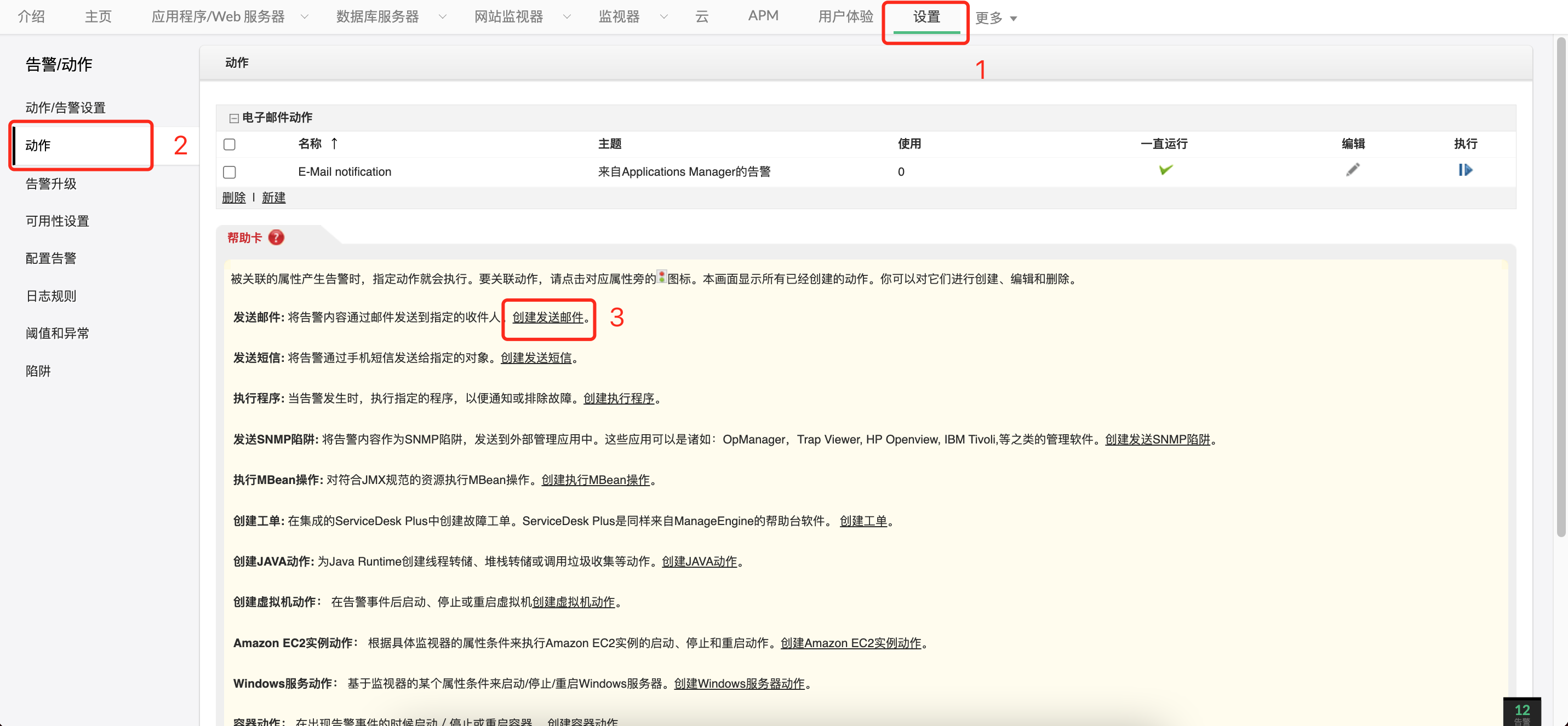The image size is (1568, 726).
Task: Open 配置告警 in the sidebar
Action: click(x=51, y=258)
